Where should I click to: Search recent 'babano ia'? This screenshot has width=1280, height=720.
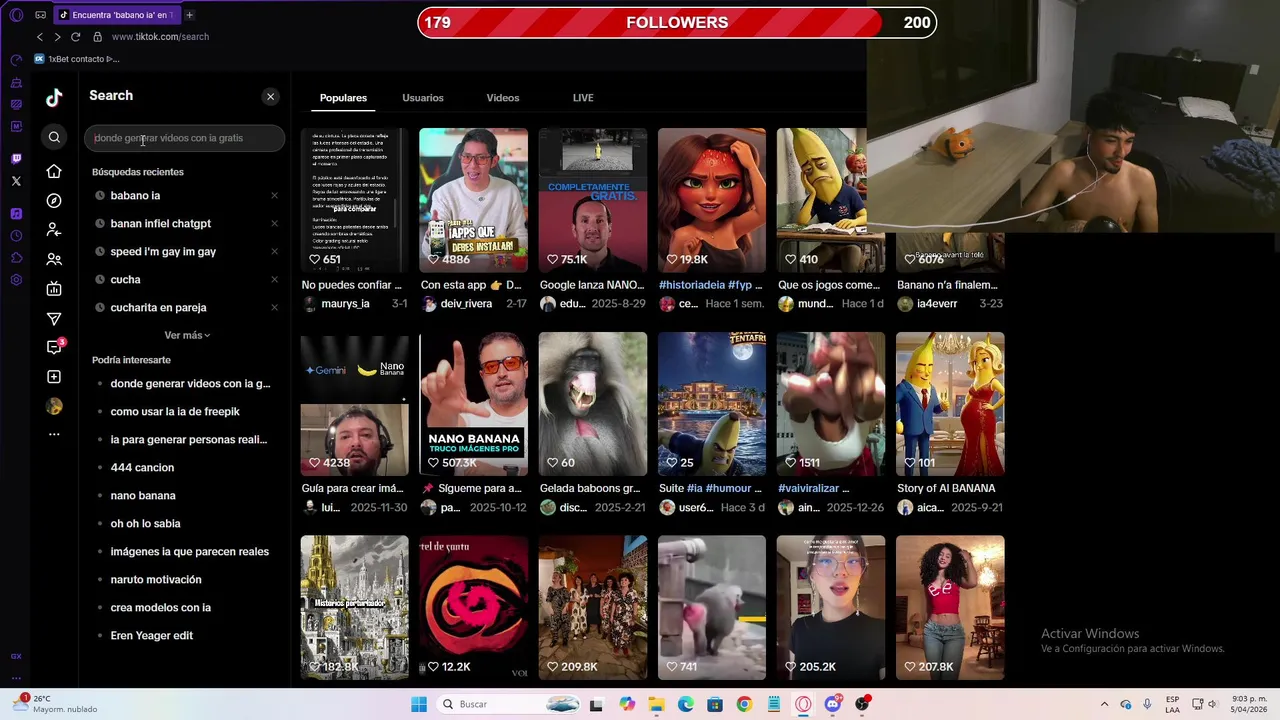(135, 196)
